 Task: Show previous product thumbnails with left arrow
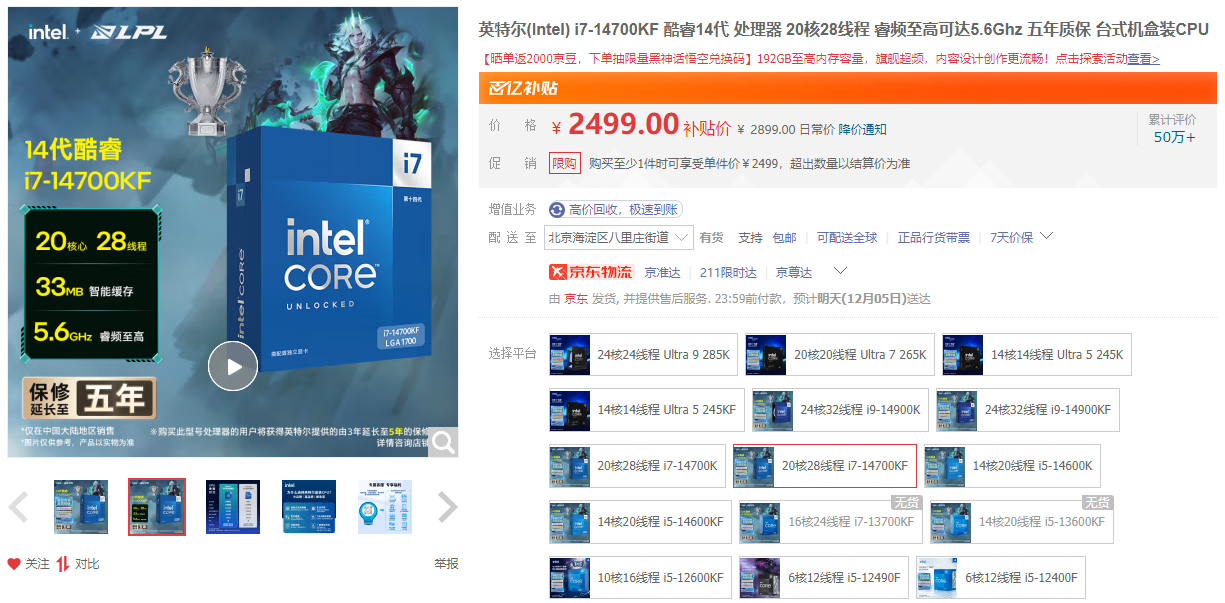[x=18, y=507]
